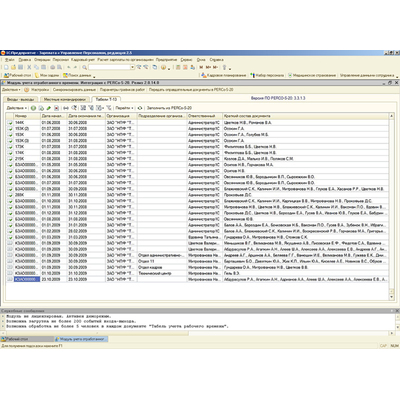This screenshot has height=400, width=400.
Task: Click the Set date interval icon
Action: pyautogui.click(x=66, y=108)
